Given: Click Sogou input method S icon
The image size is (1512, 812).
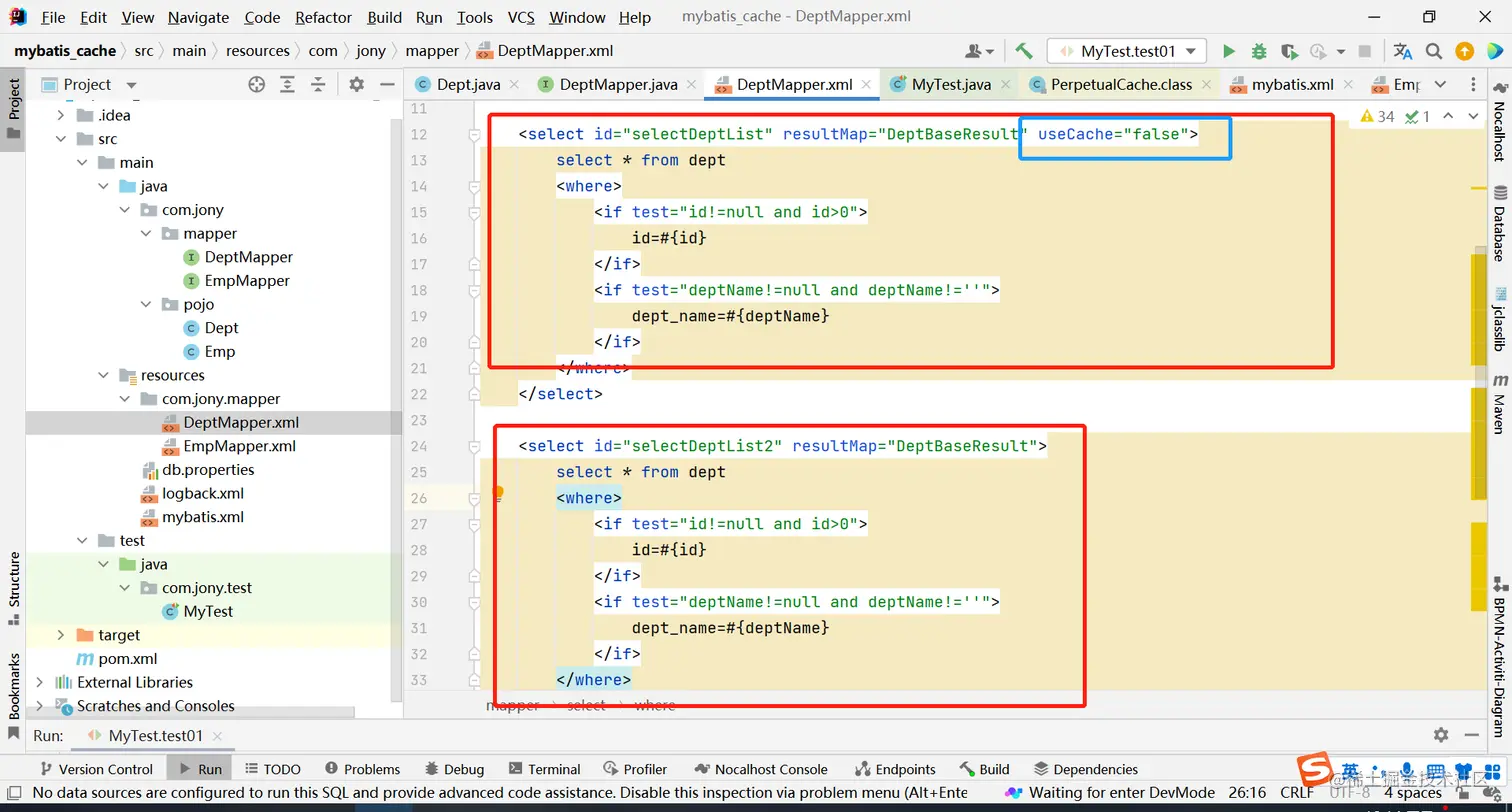Looking at the screenshot, I should pyautogui.click(x=1315, y=770).
